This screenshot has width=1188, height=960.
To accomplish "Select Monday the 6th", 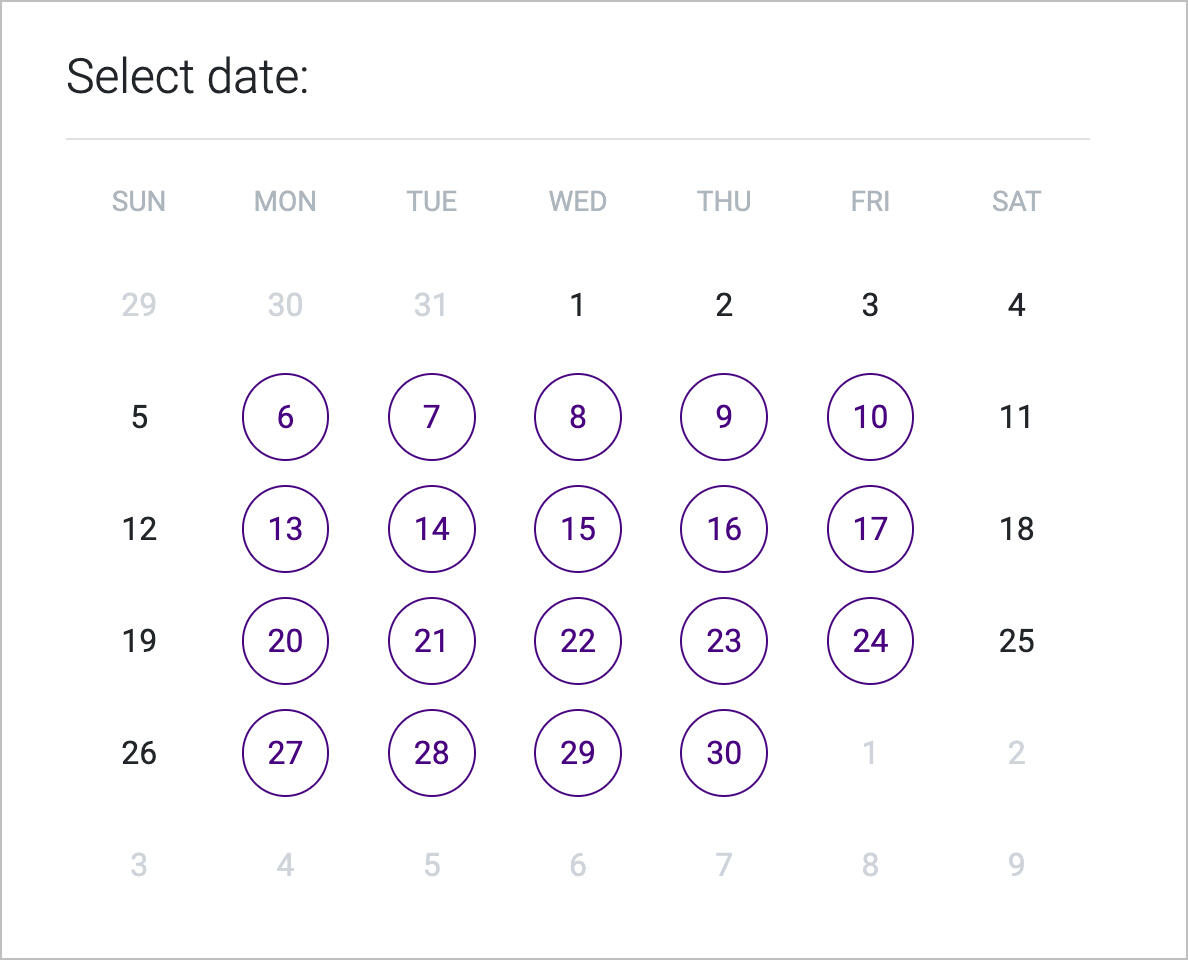I will tap(285, 417).
